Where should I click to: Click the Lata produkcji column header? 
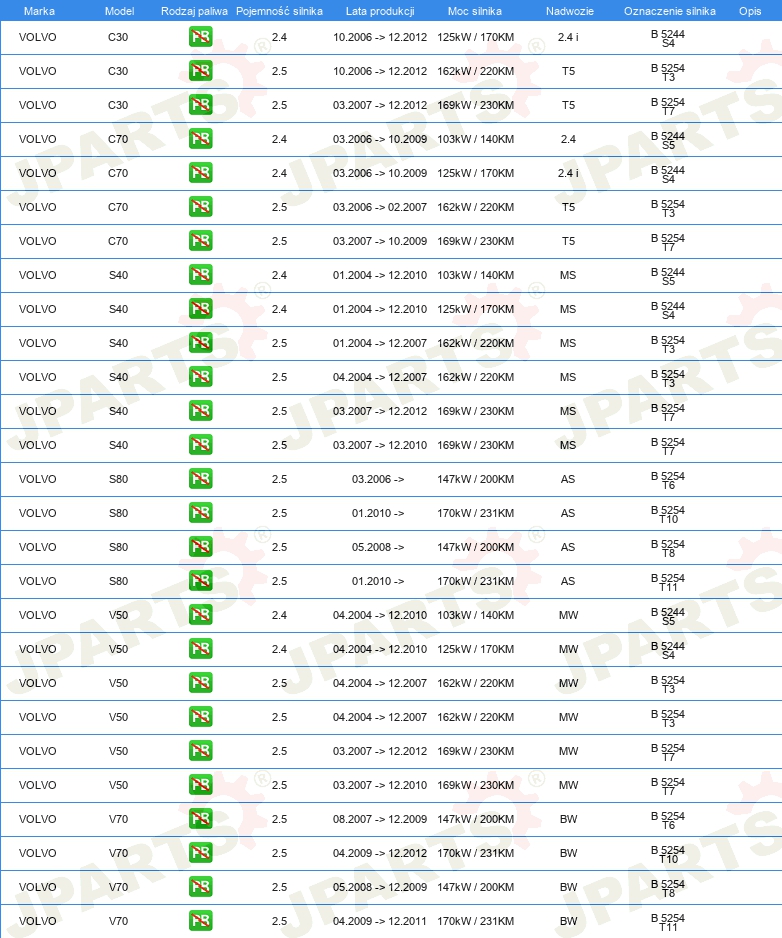pos(380,11)
